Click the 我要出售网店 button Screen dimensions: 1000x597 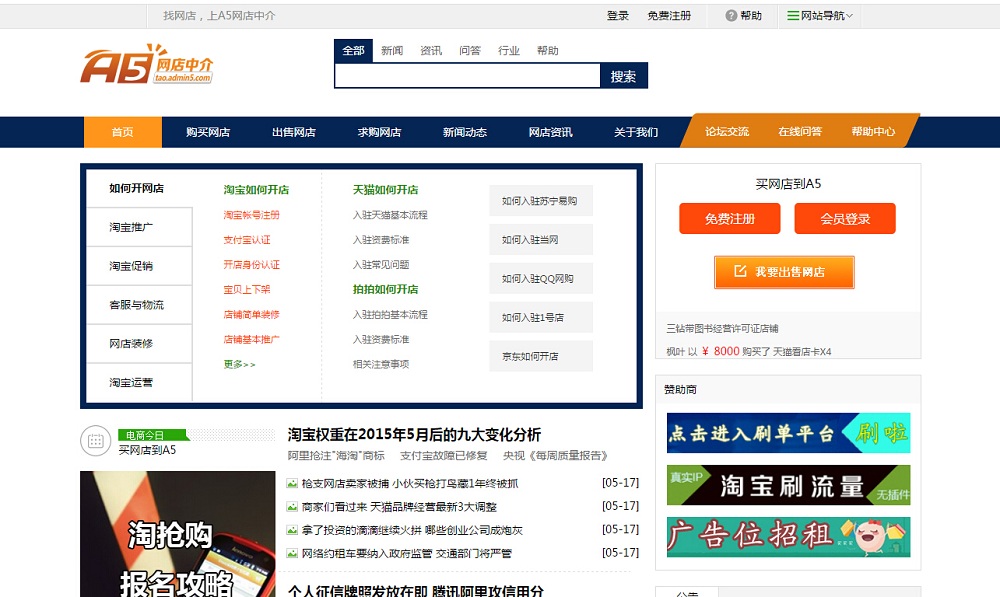pos(784,272)
